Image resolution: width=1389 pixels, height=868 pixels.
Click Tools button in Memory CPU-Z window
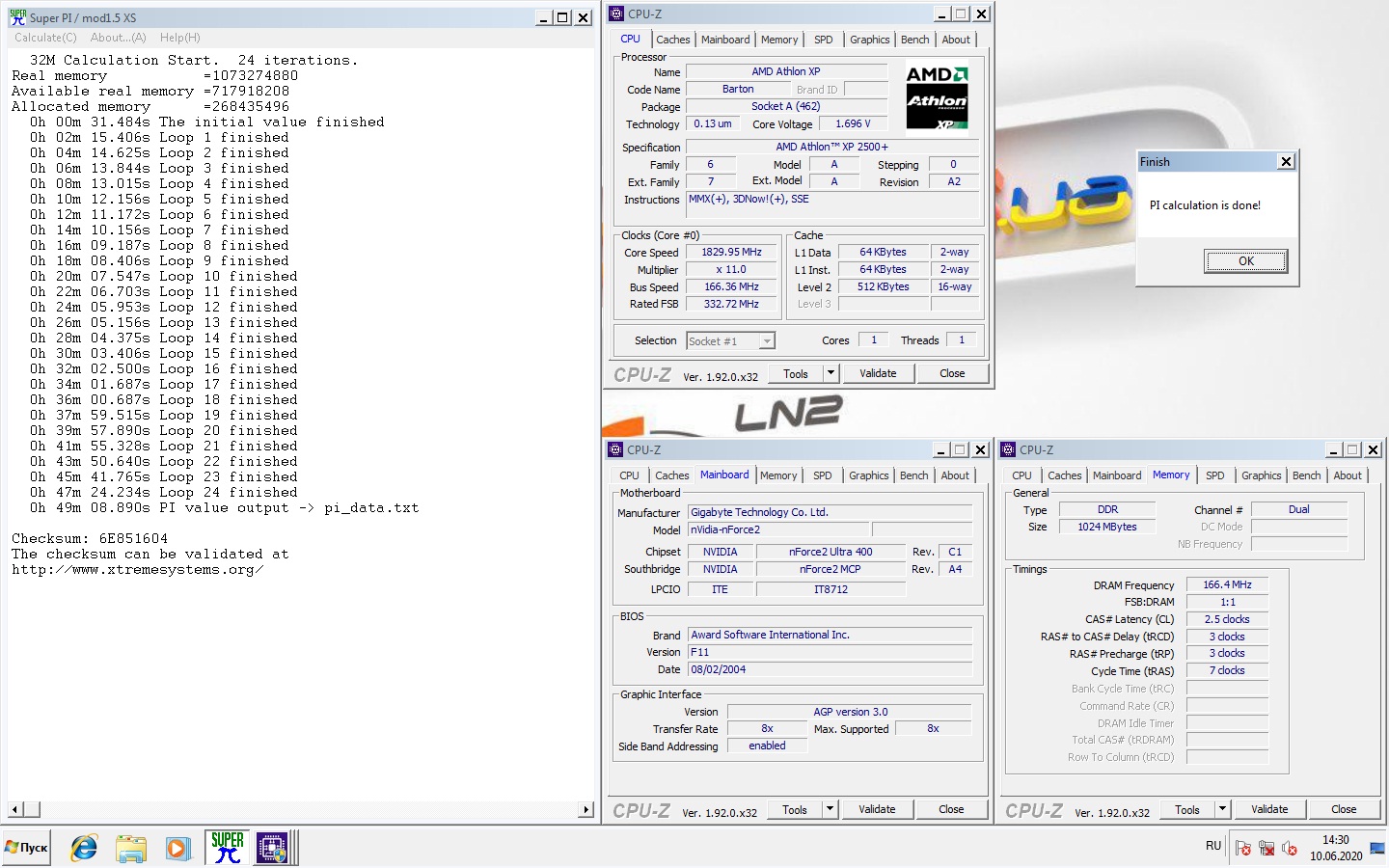click(1187, 809)
